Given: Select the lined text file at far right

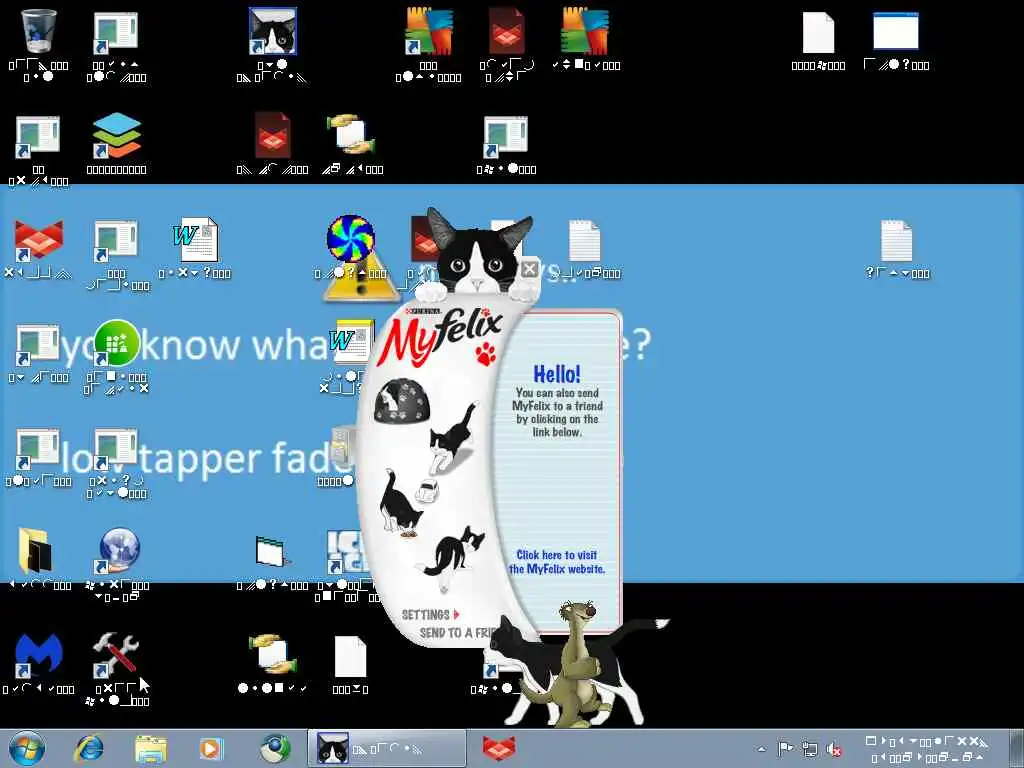Looking at the screenshot, I should 896,240.
